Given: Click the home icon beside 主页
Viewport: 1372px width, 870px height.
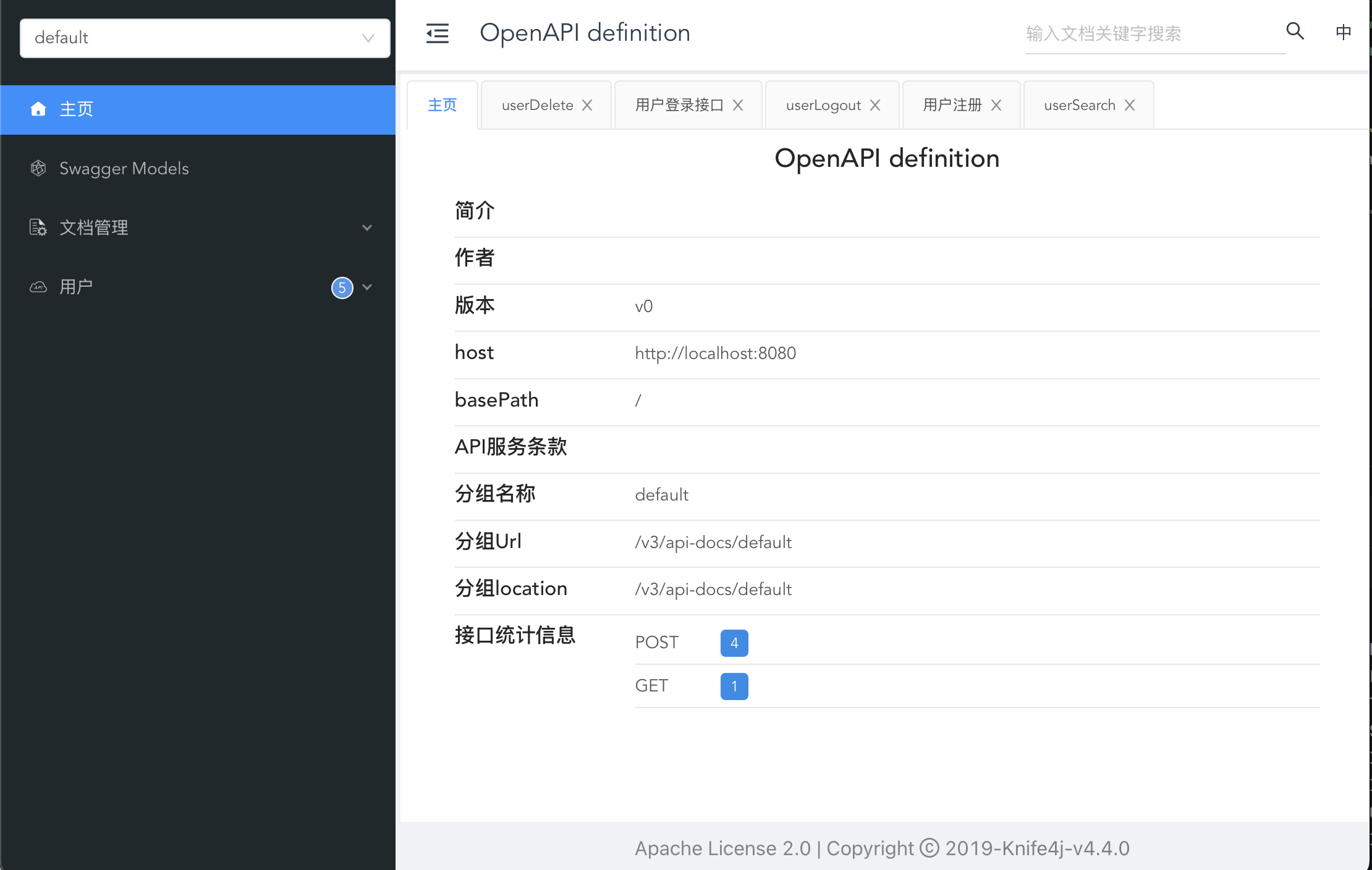Looking at the screenshot, I should (x=38, y=109).
